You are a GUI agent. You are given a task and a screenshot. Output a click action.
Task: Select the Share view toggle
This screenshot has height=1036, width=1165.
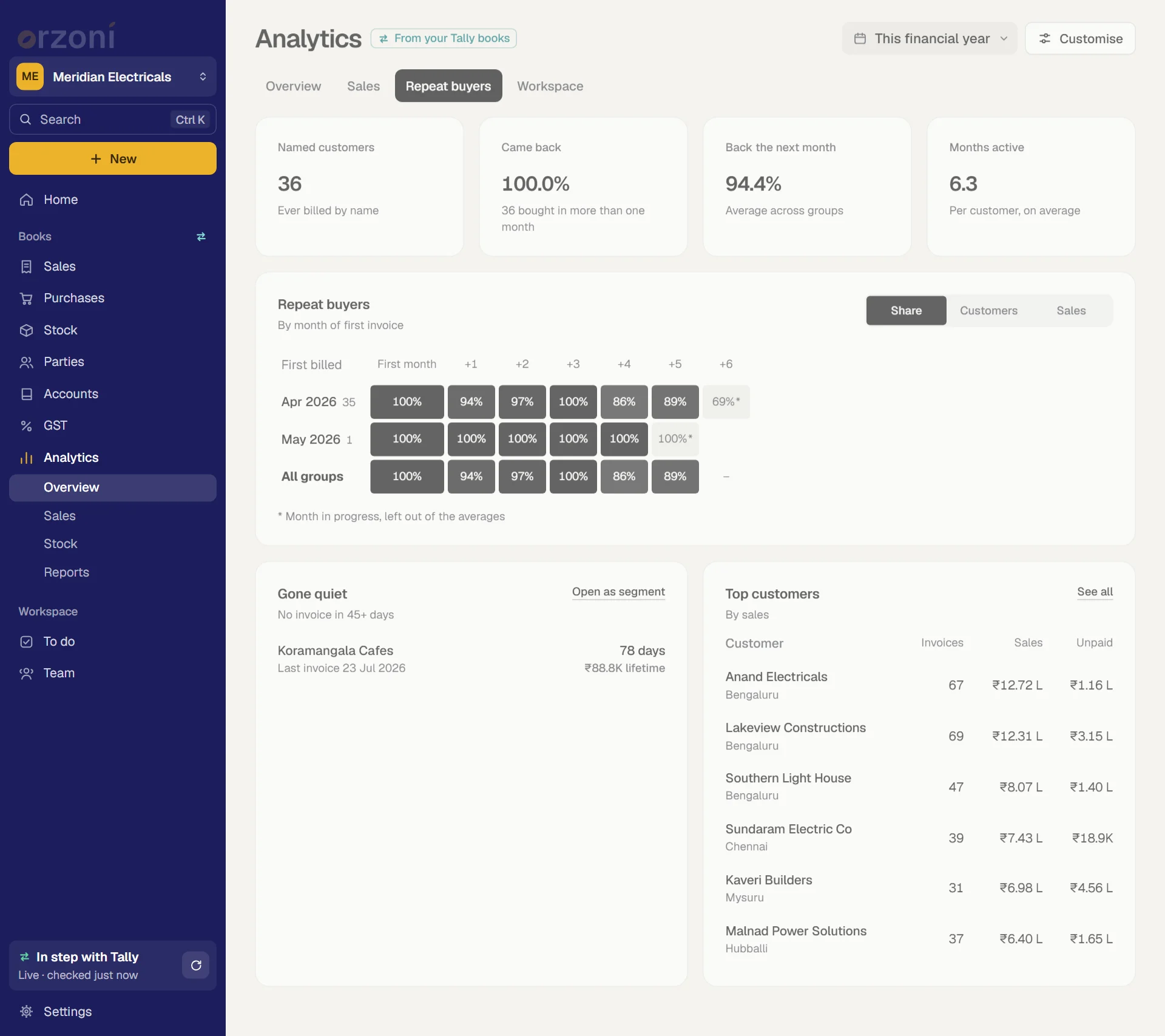(x=906, y=311)
